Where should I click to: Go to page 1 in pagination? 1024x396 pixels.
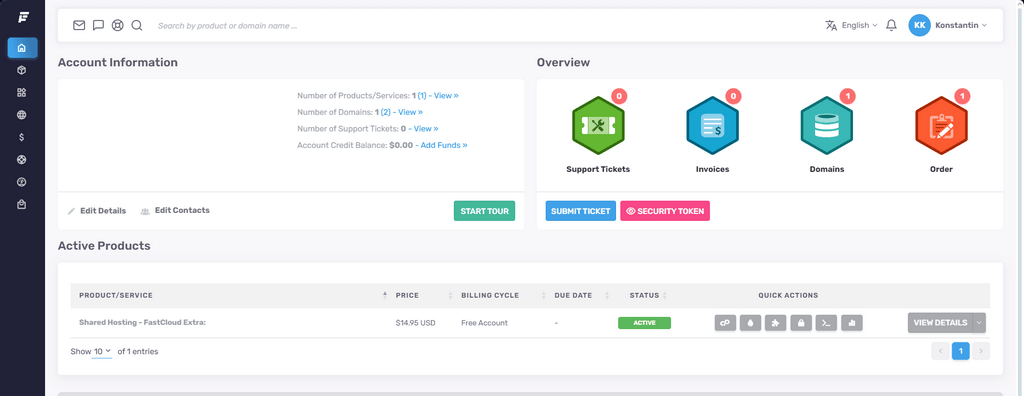(x=960, y=352)
